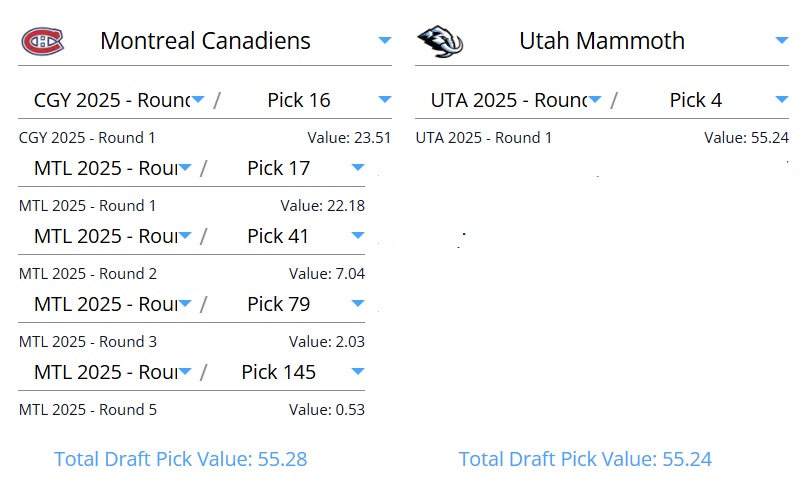This screenshot has width=808, height=490.
Task: Expand the CGY 2025 round selector
Action: point(198,100)
